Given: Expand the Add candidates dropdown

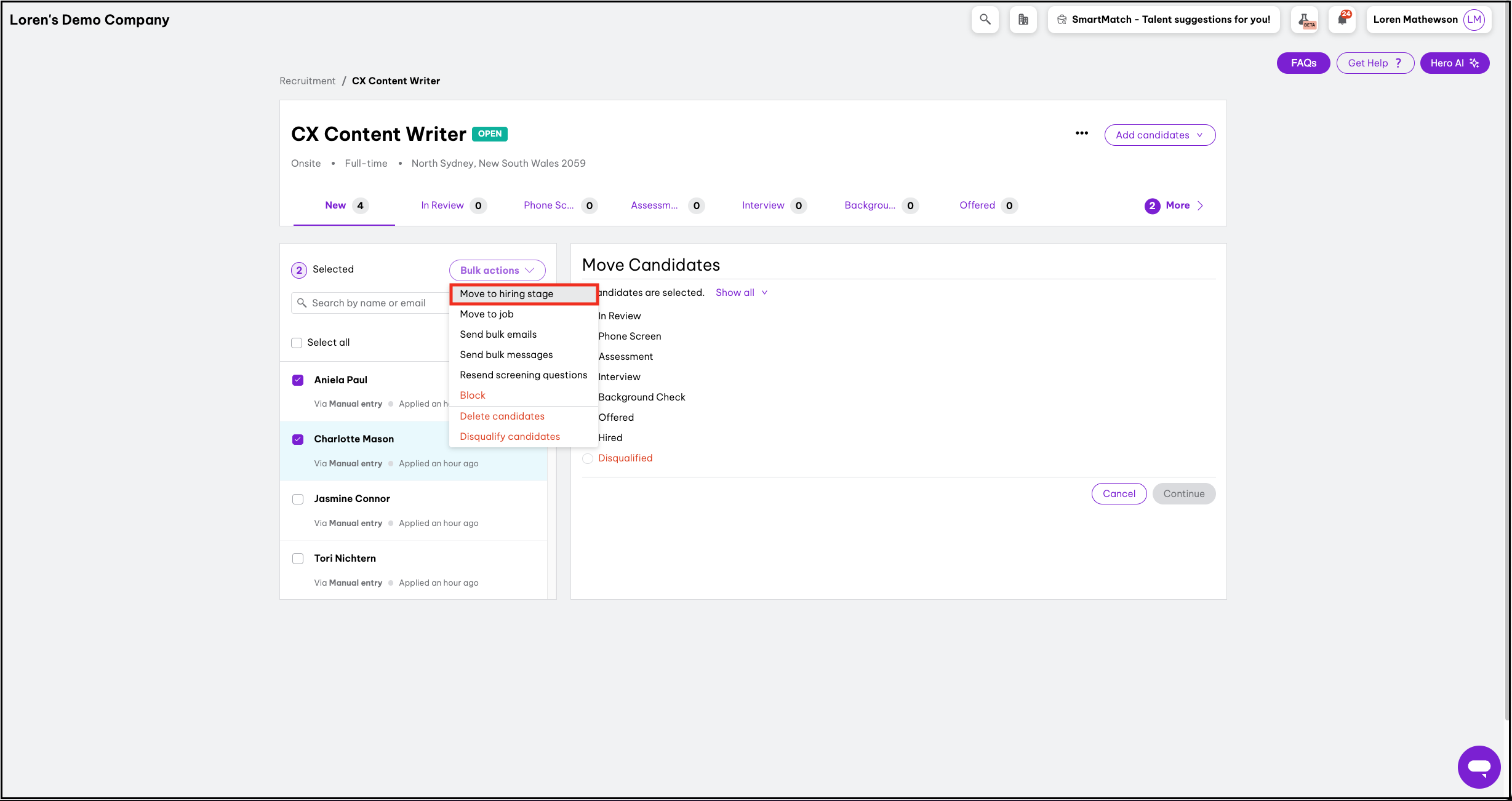Looking at the screenshot, I should [x=1159, y=135].
